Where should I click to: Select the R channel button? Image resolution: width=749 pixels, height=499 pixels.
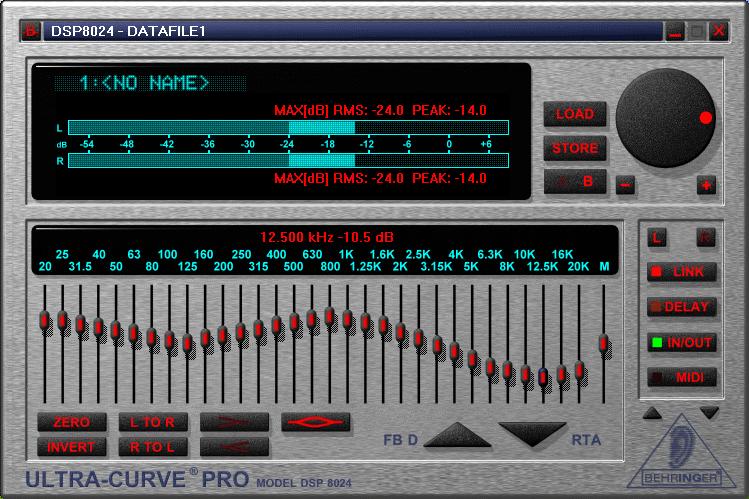[x=706, y=237]
